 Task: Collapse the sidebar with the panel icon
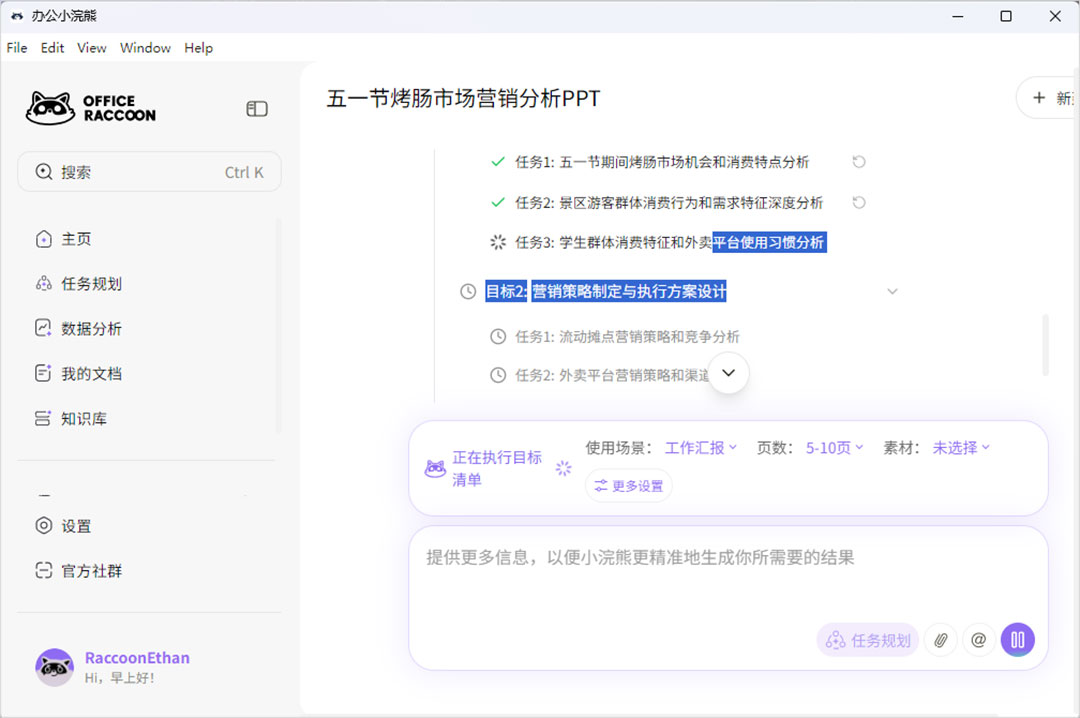point(257,108)
